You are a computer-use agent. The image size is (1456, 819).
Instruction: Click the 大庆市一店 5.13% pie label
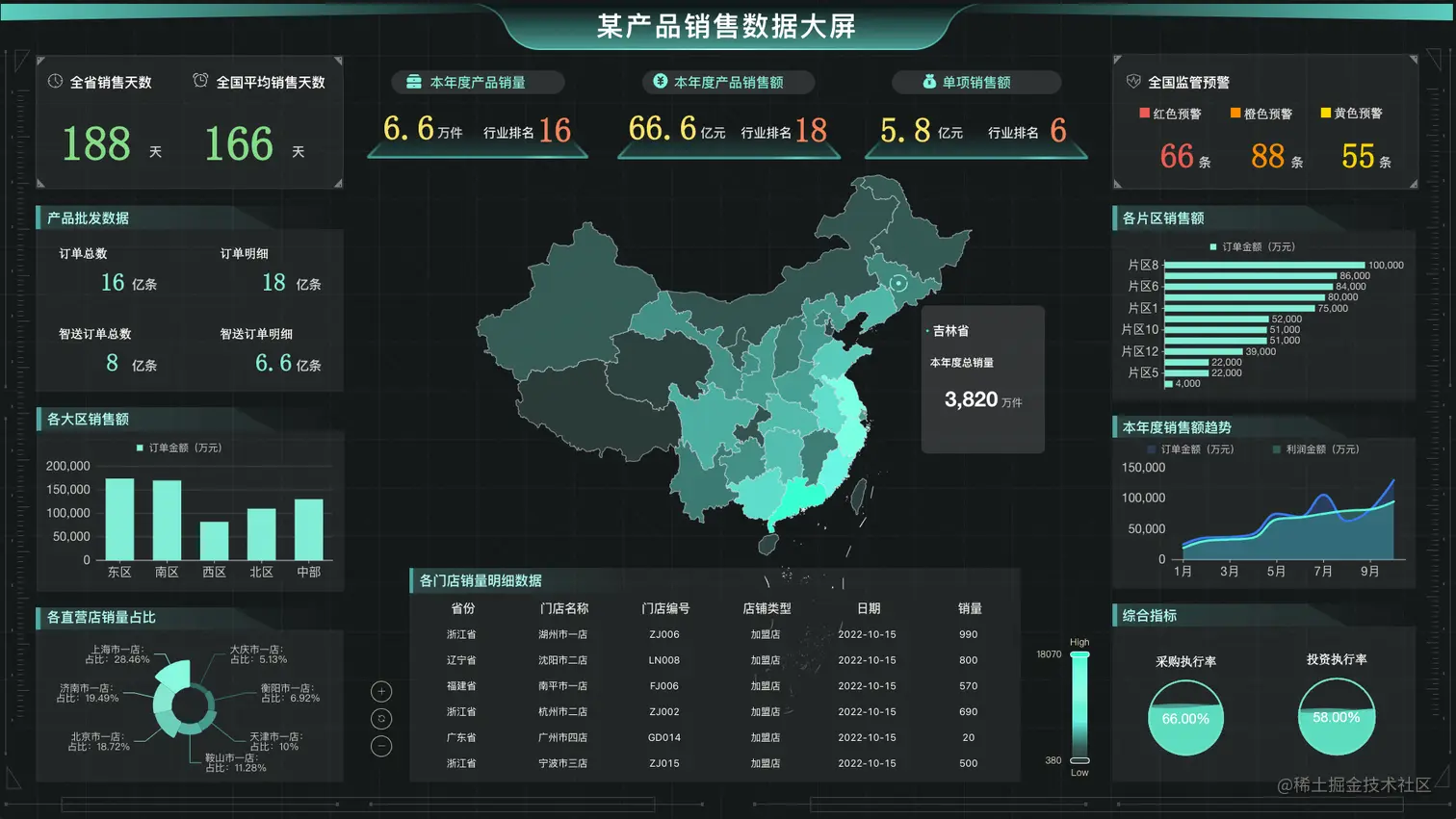[258, 654]
